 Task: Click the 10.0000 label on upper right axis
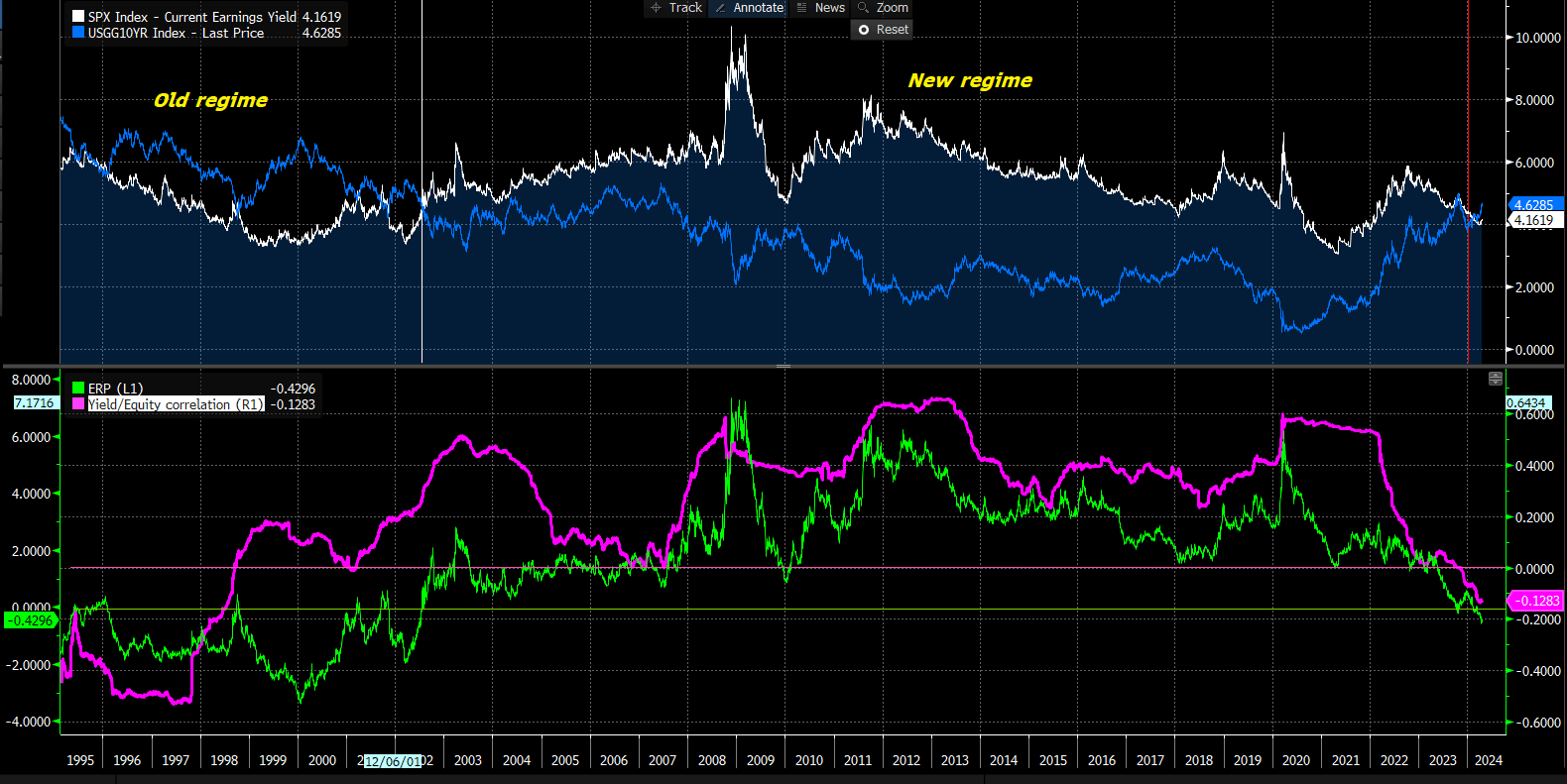tap(1538, 38)
